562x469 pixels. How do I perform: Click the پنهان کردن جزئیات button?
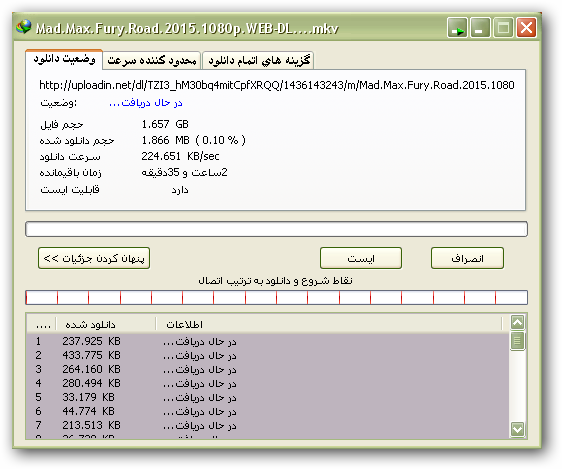94,258
